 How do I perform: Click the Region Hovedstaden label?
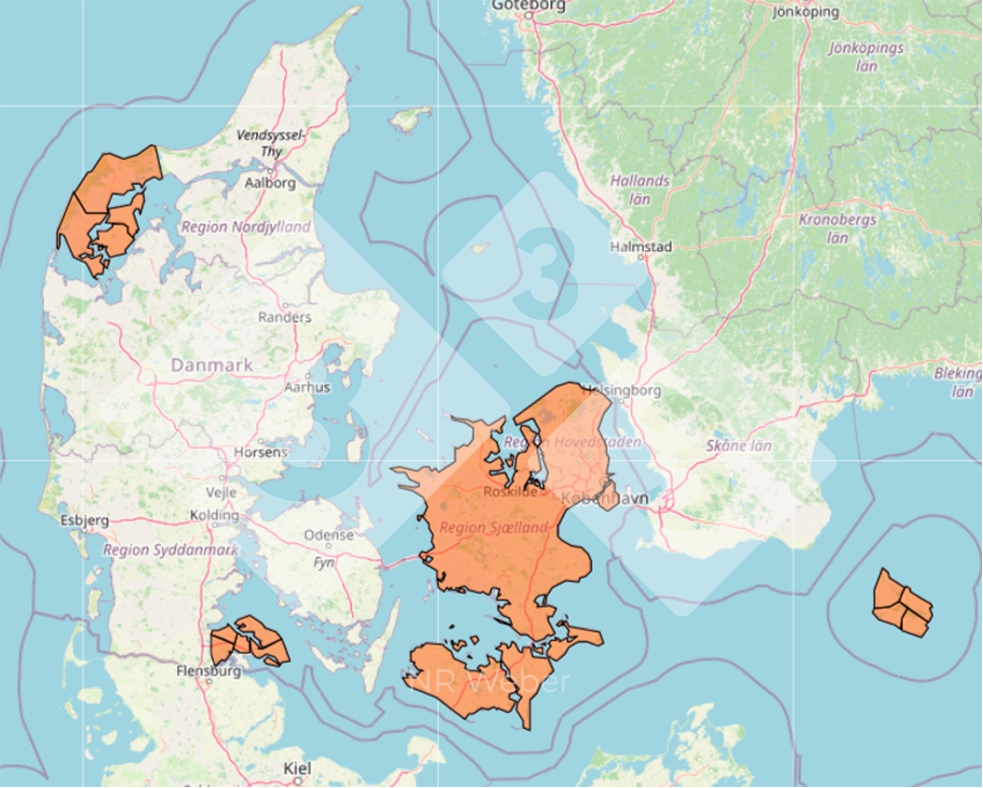pos(572,443)
